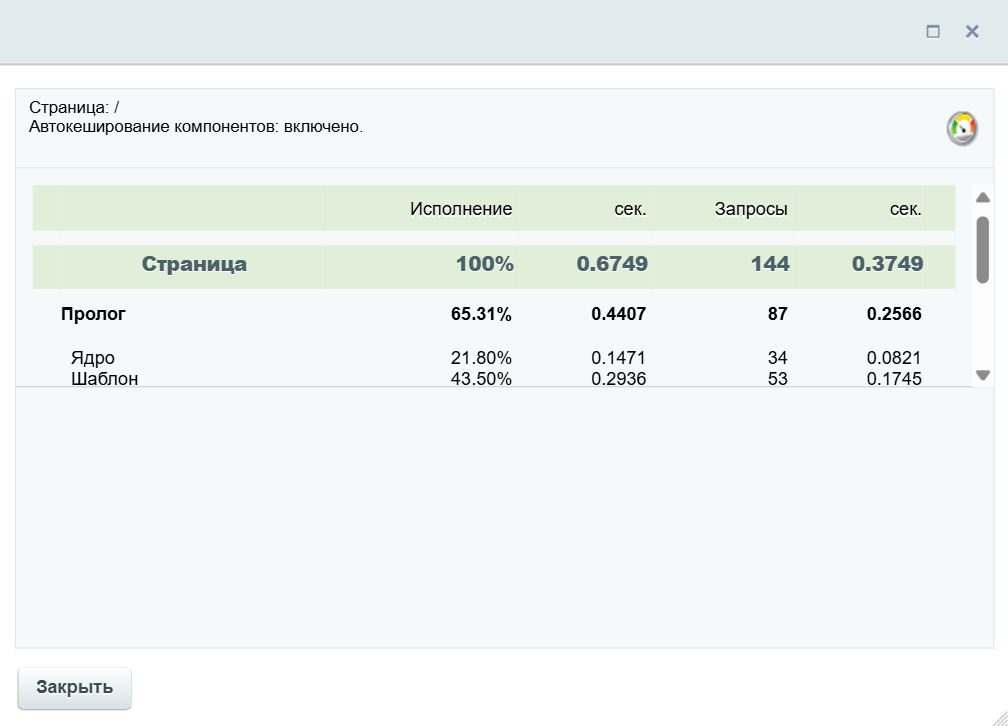Select the Пролог row label
This screenshot has height=726, width=1008.
(93, 314)
